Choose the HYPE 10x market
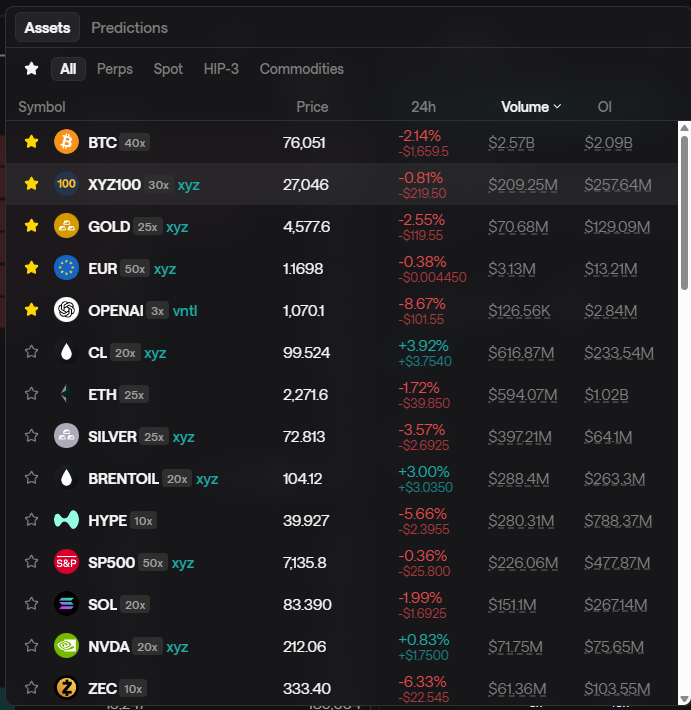Image resolution: width=691 pixels, height=710 pixels. 342,520
